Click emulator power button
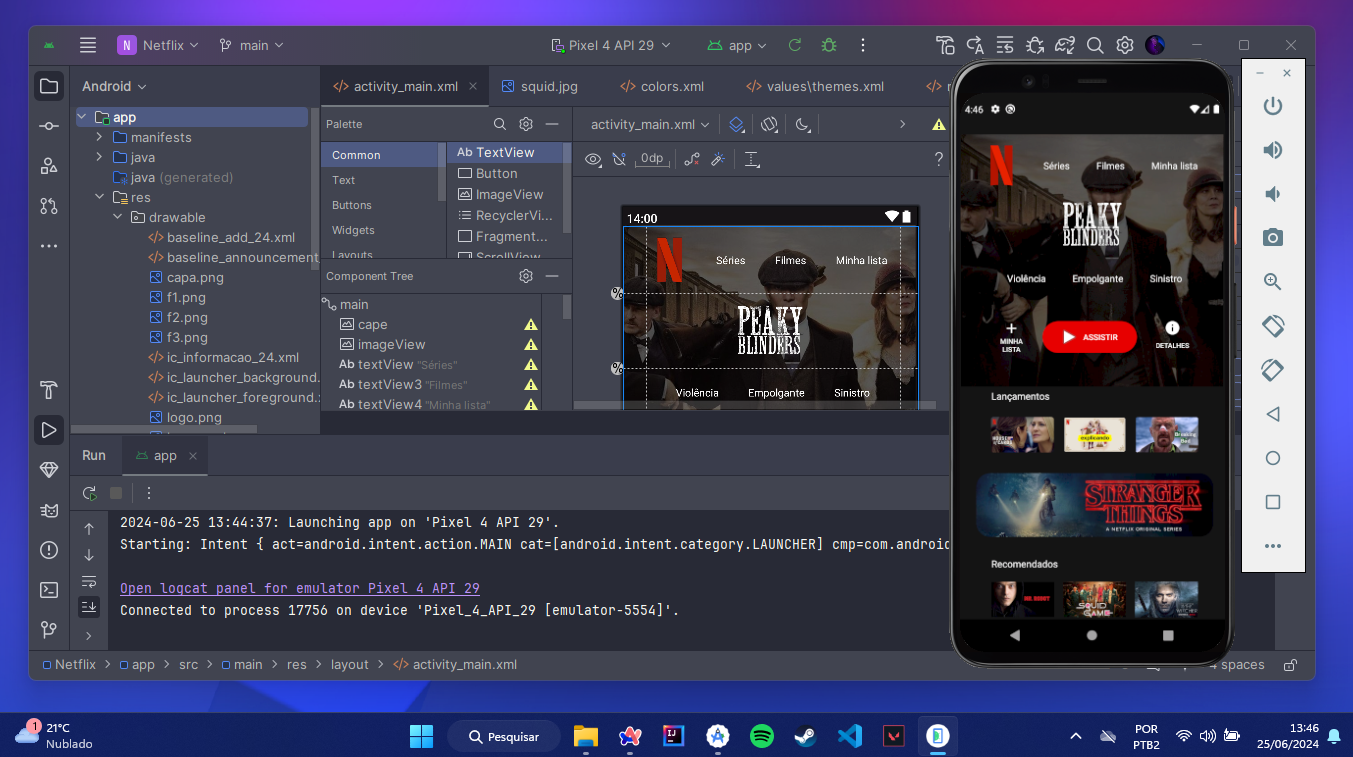 tap(1273, 106)
